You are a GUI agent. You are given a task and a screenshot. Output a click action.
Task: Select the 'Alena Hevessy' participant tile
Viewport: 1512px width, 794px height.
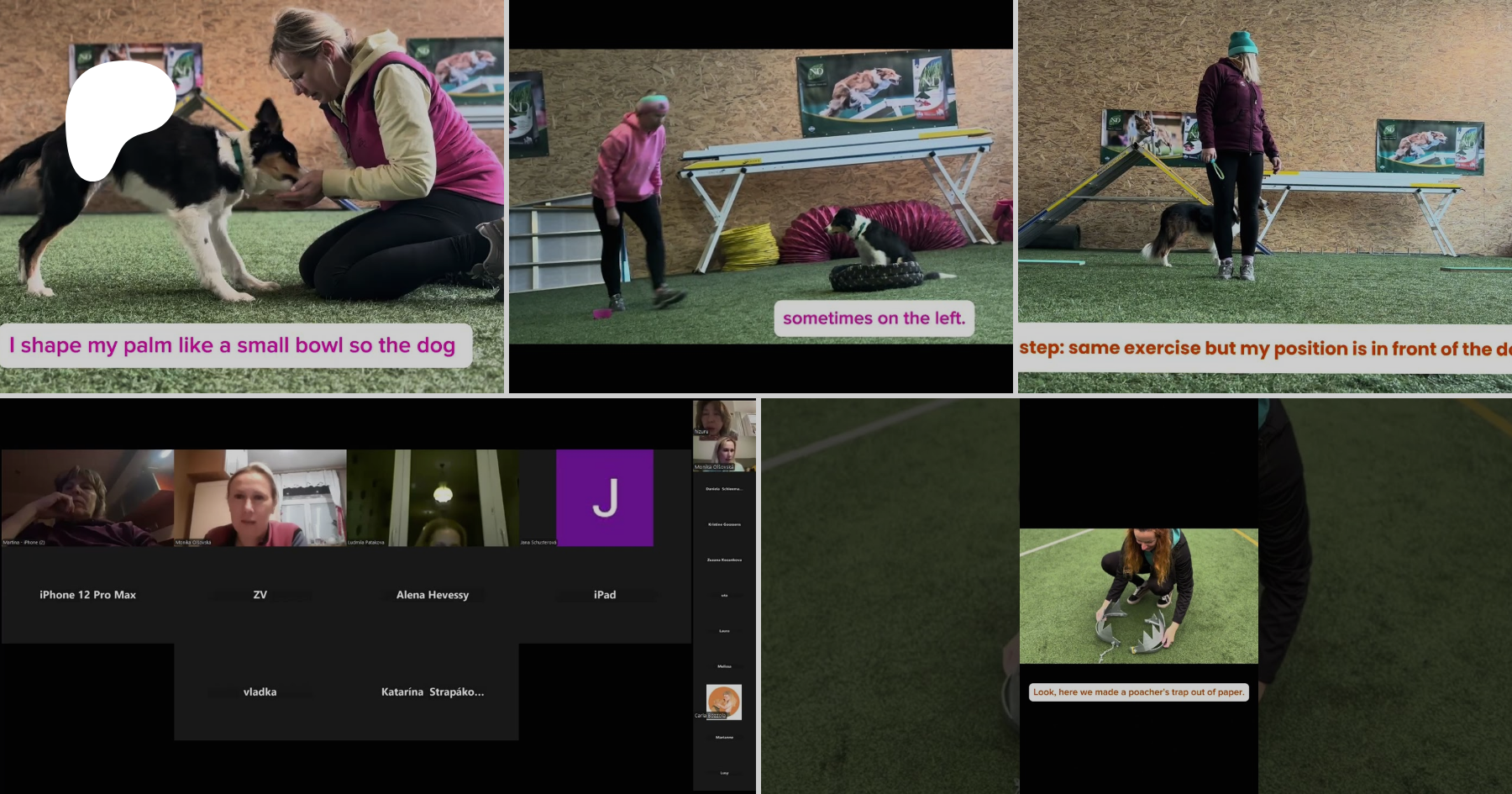point(433,595)
